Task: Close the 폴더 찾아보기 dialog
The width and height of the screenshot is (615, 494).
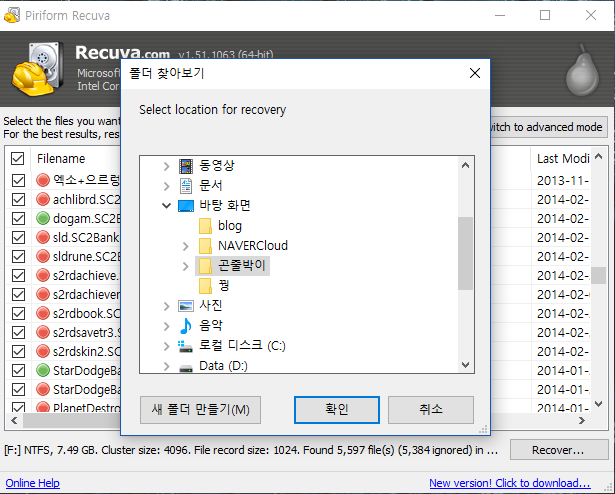Action: pyautogui.click(x=475, y=73)
